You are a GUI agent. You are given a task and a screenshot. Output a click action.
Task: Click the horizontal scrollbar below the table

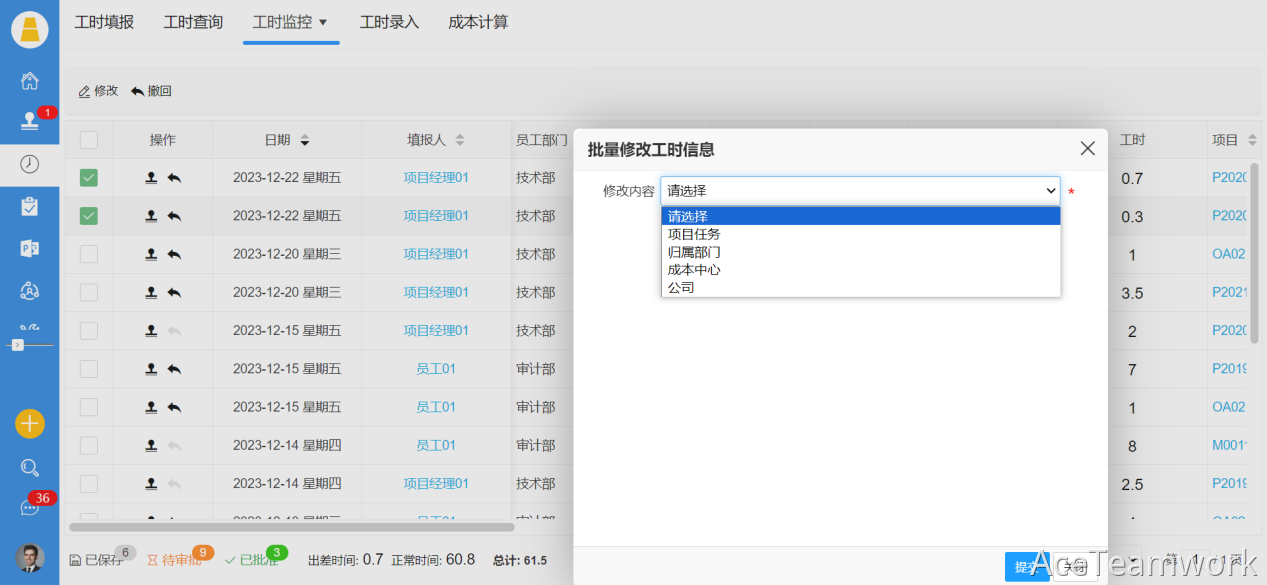coord(291,526)
